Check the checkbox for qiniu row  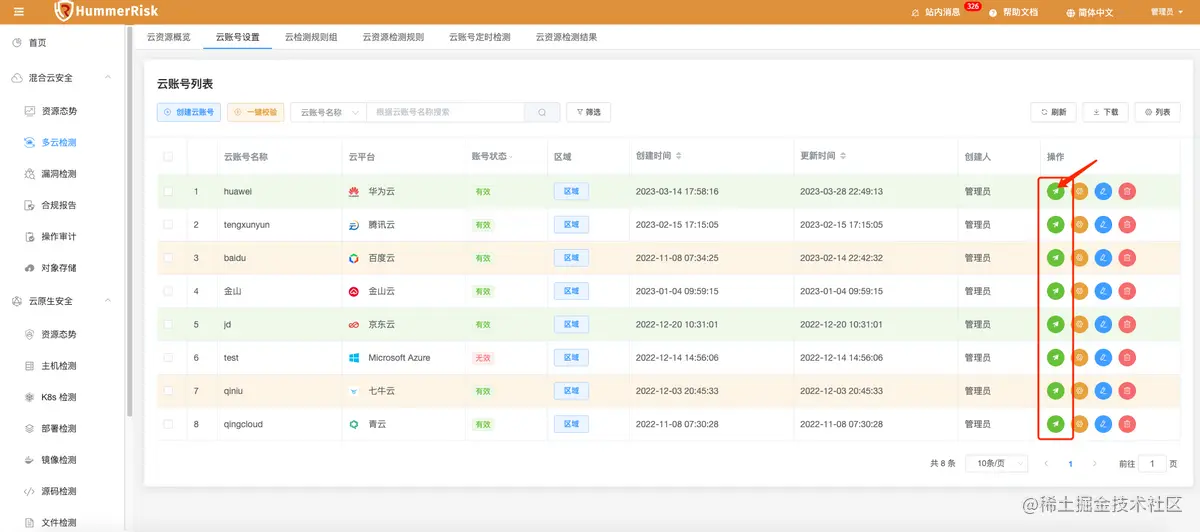click(168, 391)
